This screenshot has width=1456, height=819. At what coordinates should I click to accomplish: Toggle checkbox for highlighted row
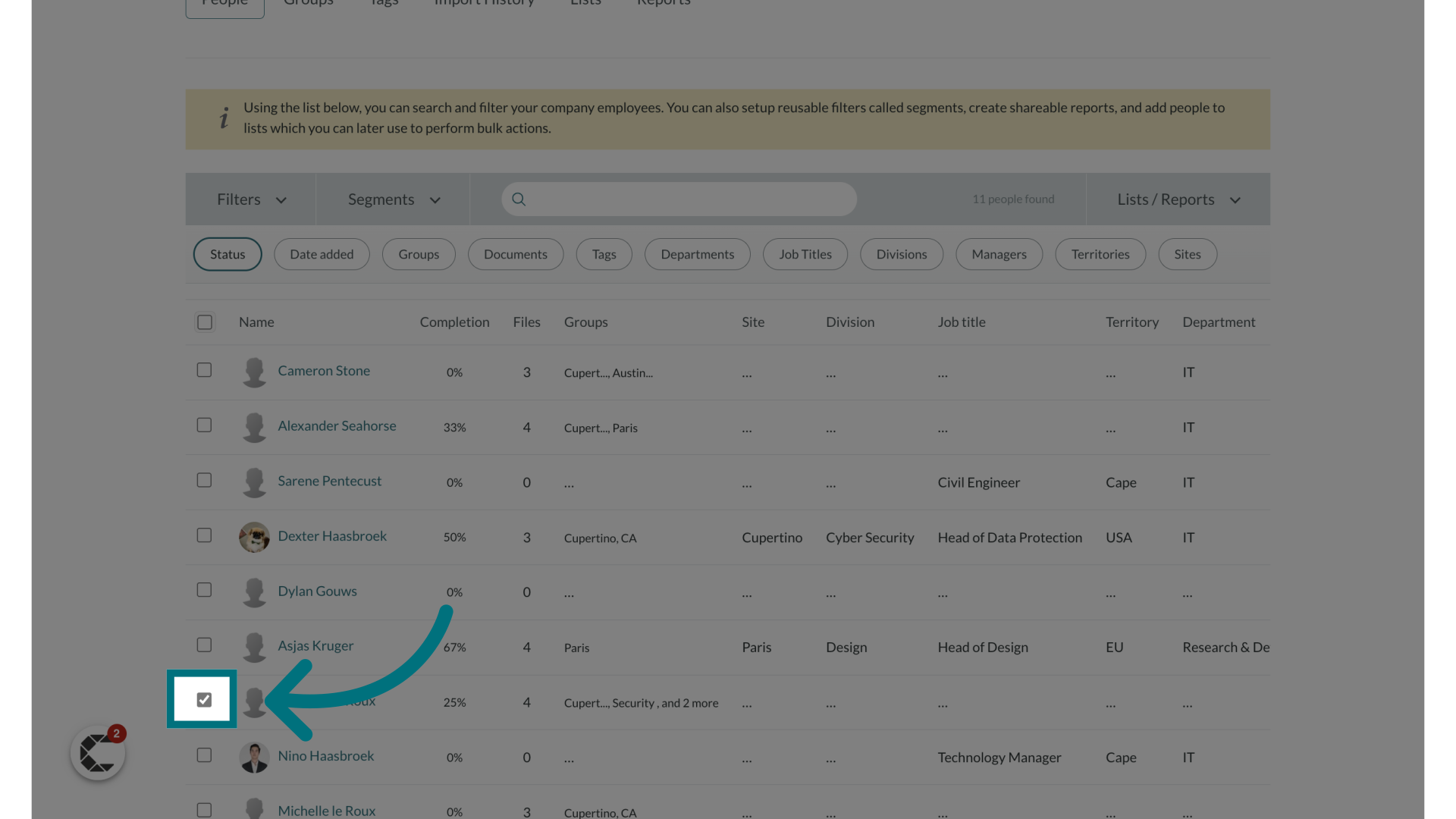pos(204,699)
